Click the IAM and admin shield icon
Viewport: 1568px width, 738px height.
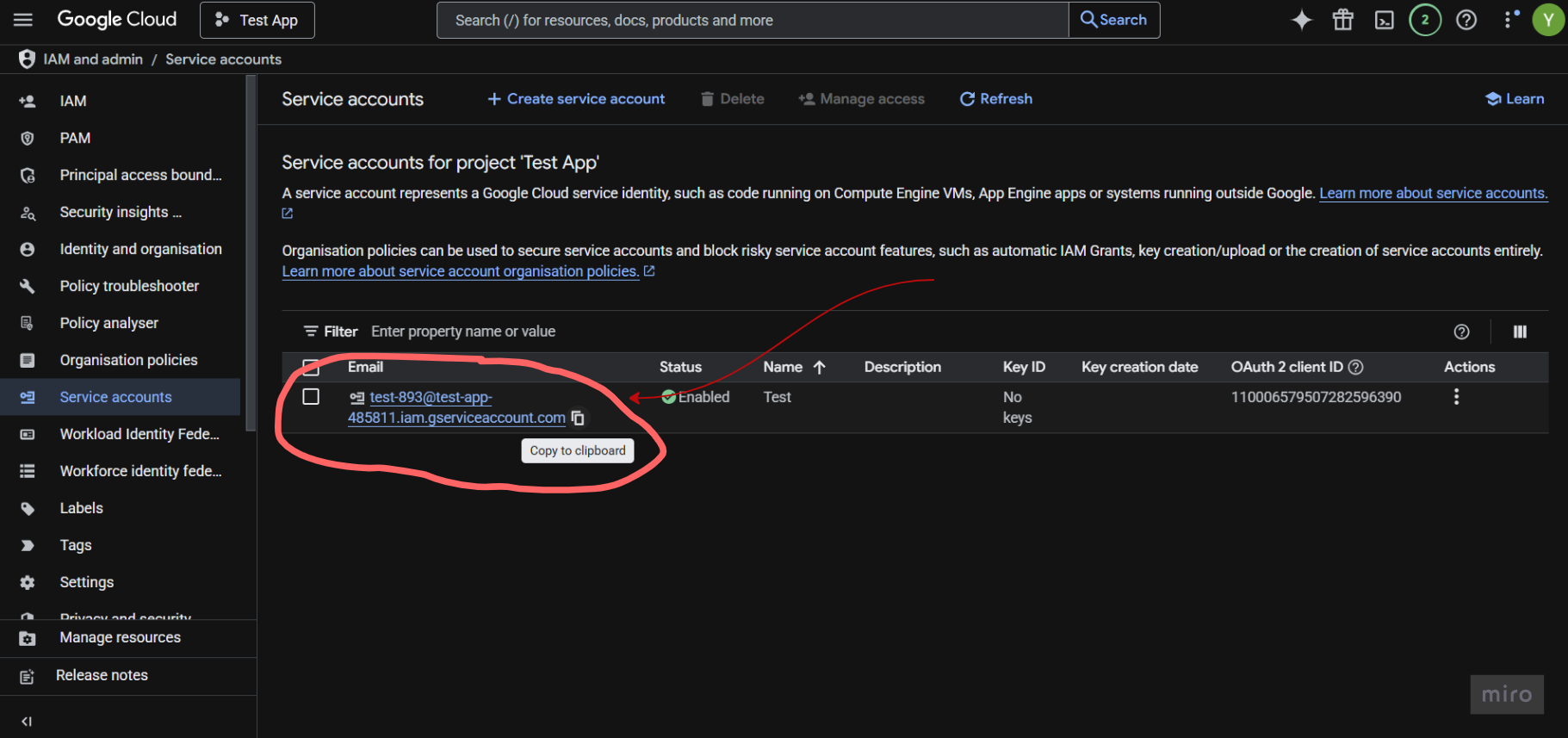27,59
